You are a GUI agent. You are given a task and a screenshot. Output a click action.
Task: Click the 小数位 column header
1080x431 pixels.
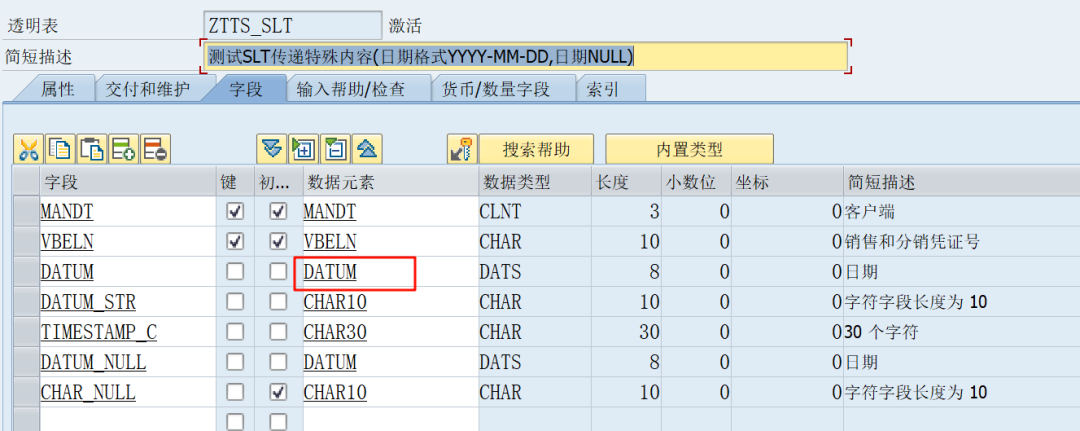tap(696, 182)
